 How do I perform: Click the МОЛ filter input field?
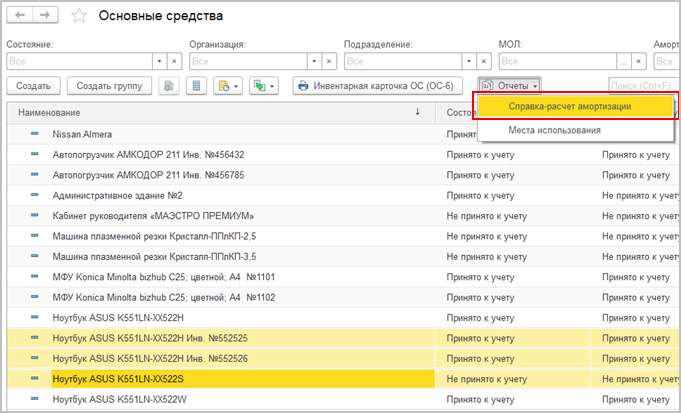point(558,61)
